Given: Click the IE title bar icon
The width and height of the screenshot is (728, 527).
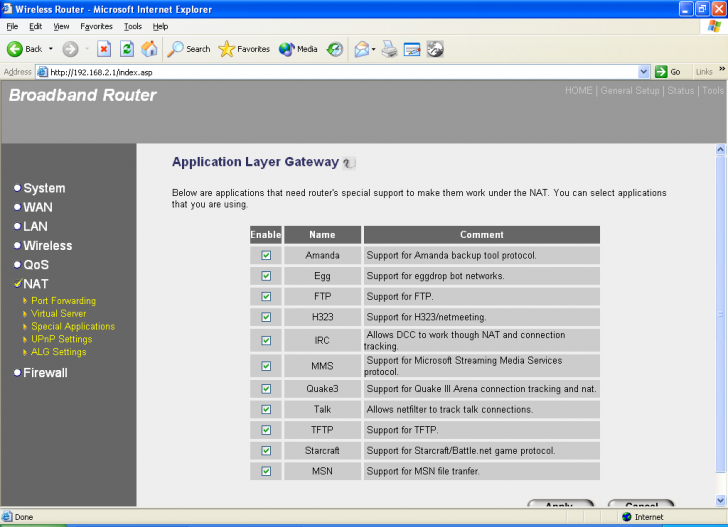Looking at the screenshot, I should 7,9.
